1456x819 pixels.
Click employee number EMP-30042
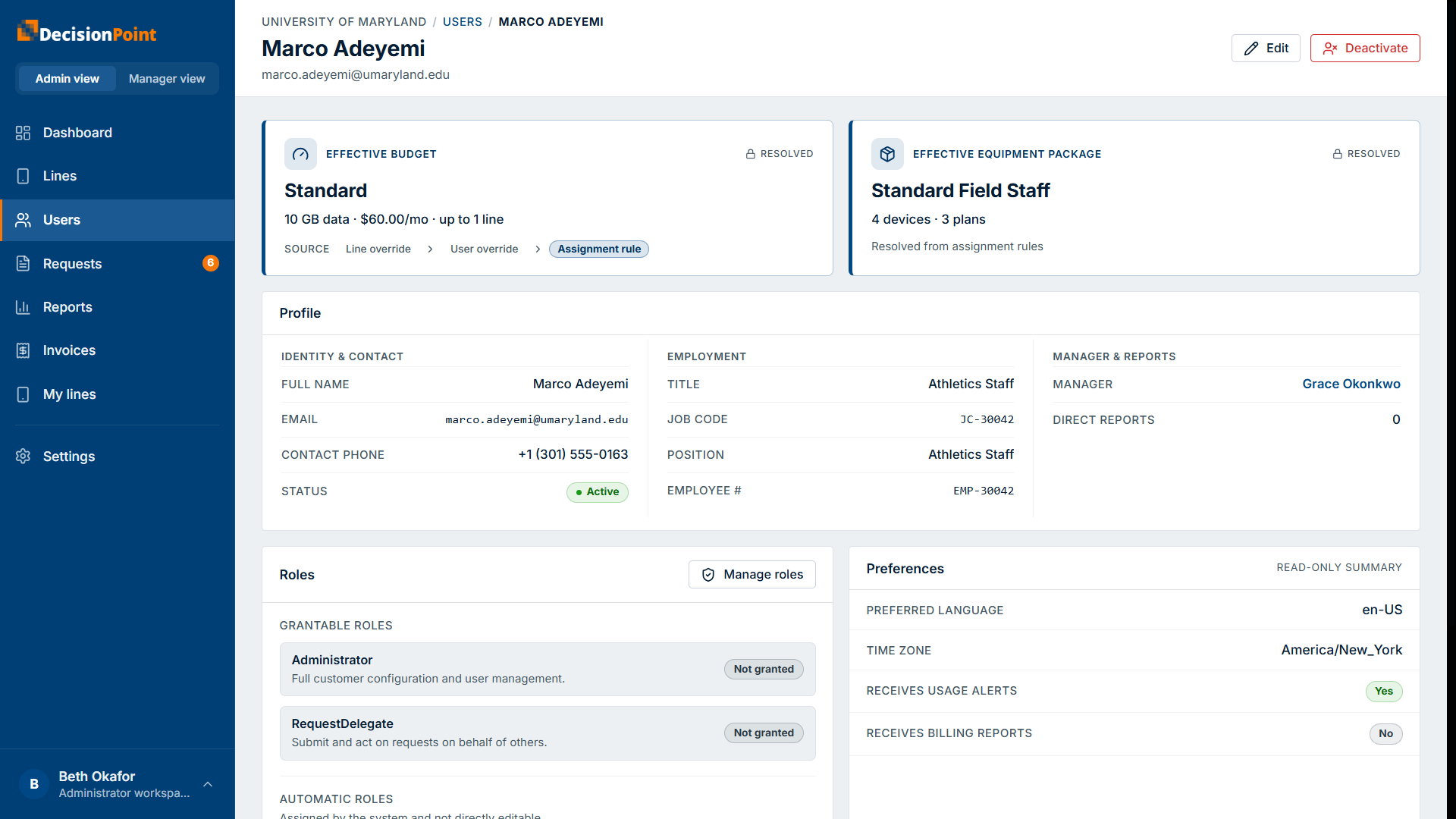tap(984, 491)
